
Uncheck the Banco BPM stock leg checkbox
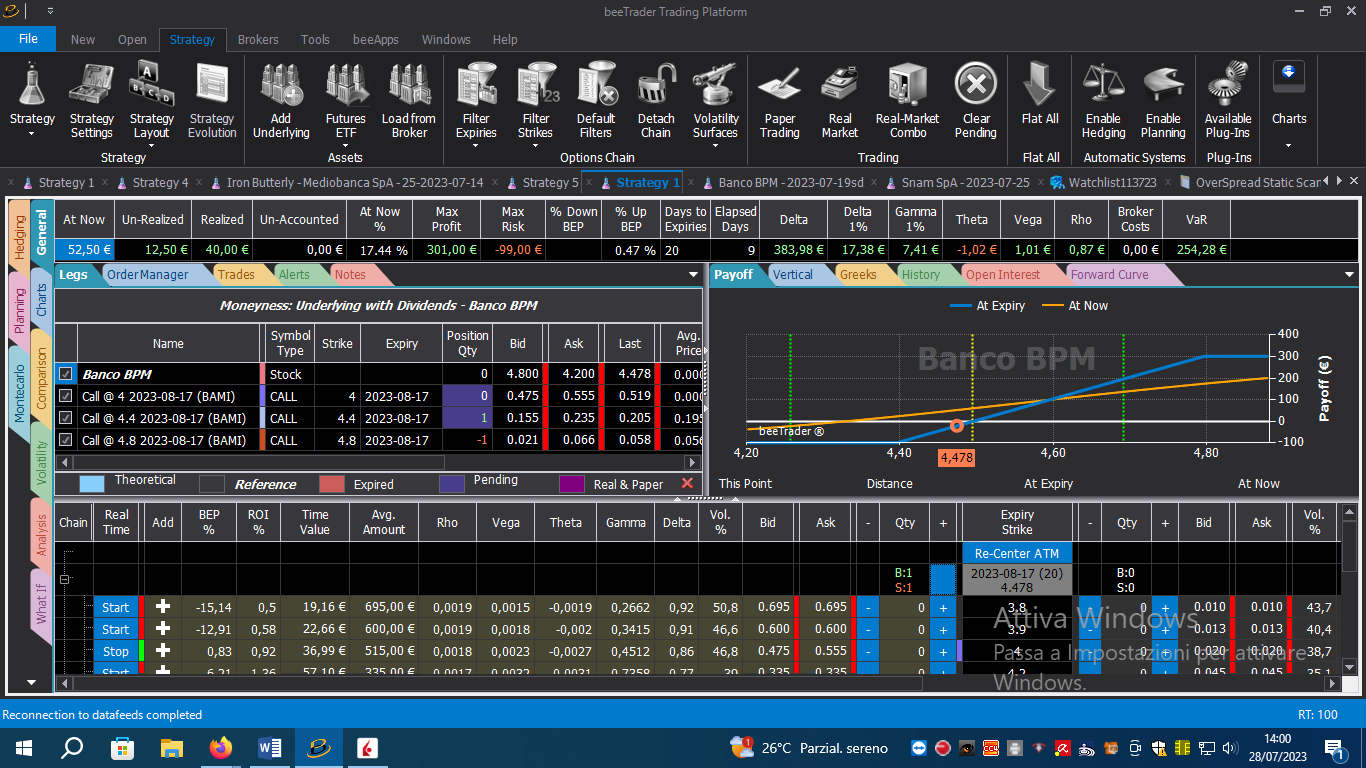pyautogui.click(x=66, y=374)
